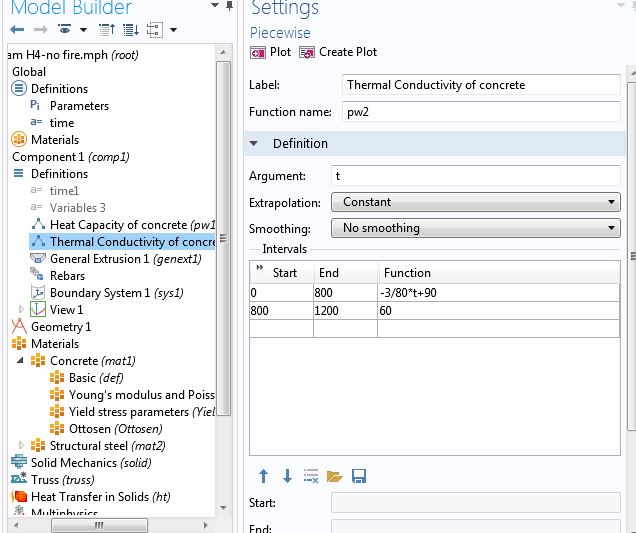Click the Create Plot button
This screenshot has height=533, width=636.
click(338, 52)
